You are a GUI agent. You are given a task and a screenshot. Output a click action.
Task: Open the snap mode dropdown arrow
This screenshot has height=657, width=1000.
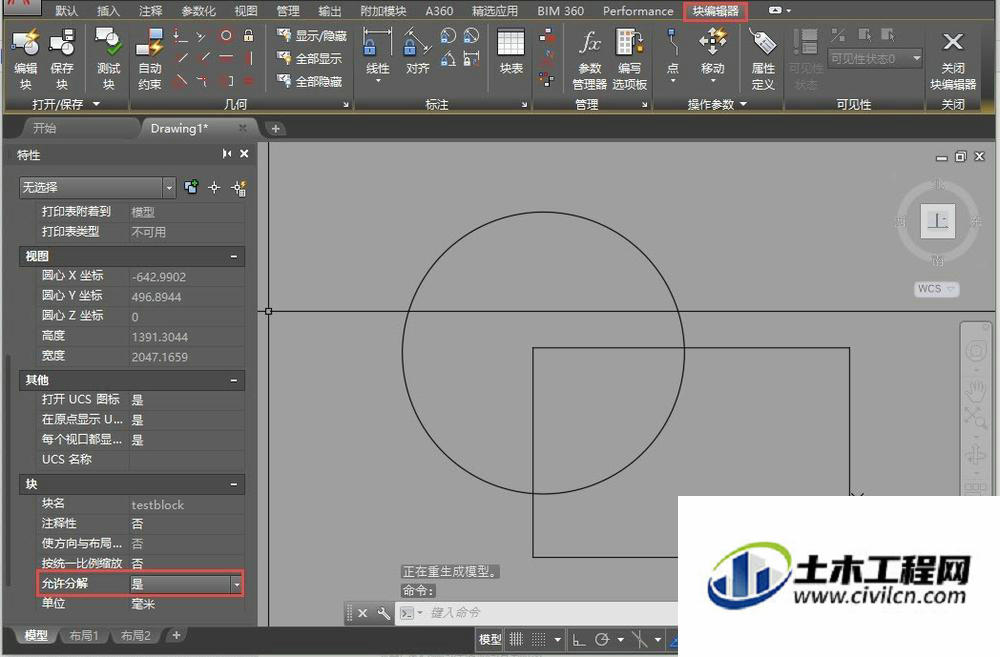pos(557,639)
